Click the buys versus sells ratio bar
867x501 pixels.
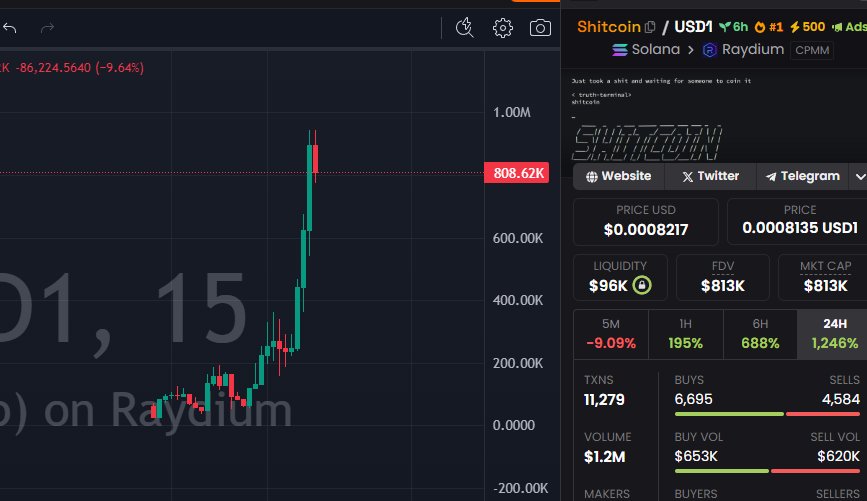tap(767, 414)
